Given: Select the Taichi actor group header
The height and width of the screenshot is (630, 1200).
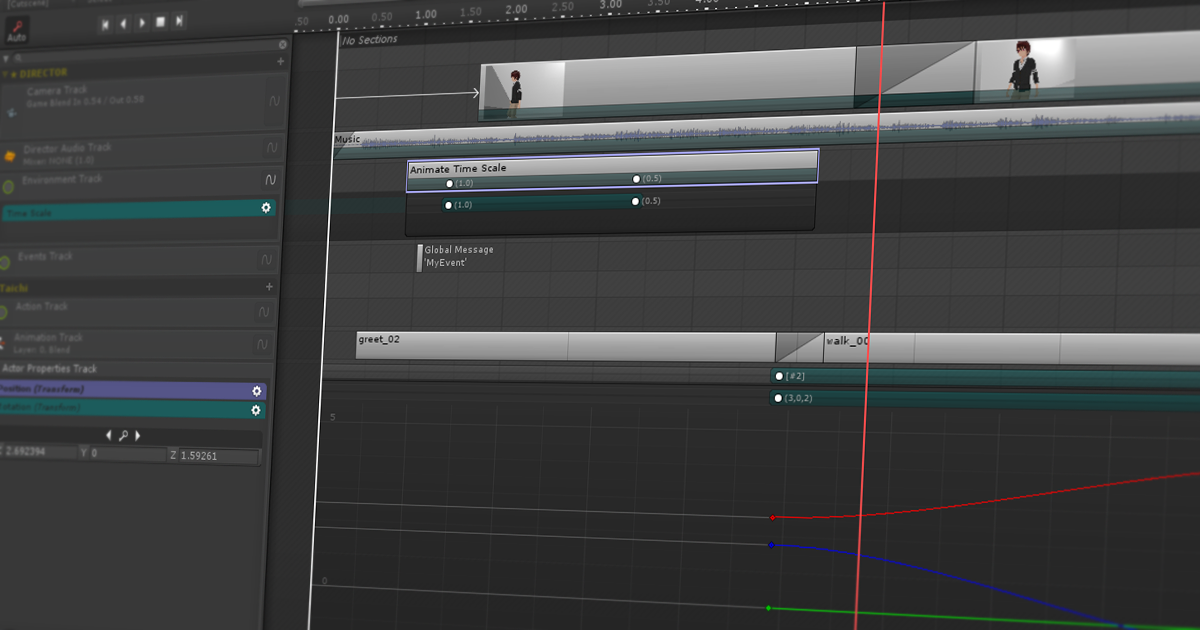Looking at the screenshot, I should (x=137, y=288).
